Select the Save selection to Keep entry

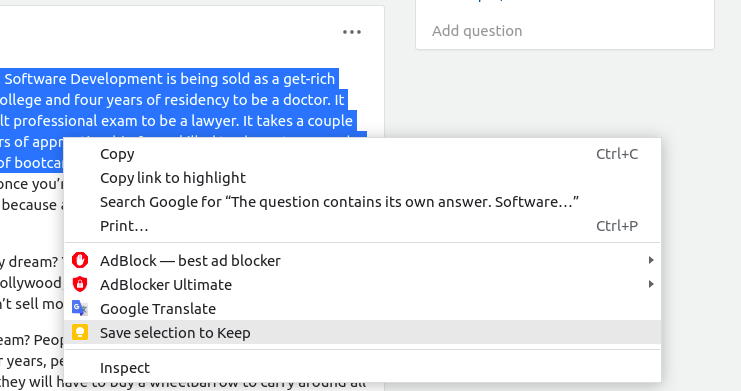(362, 332)
